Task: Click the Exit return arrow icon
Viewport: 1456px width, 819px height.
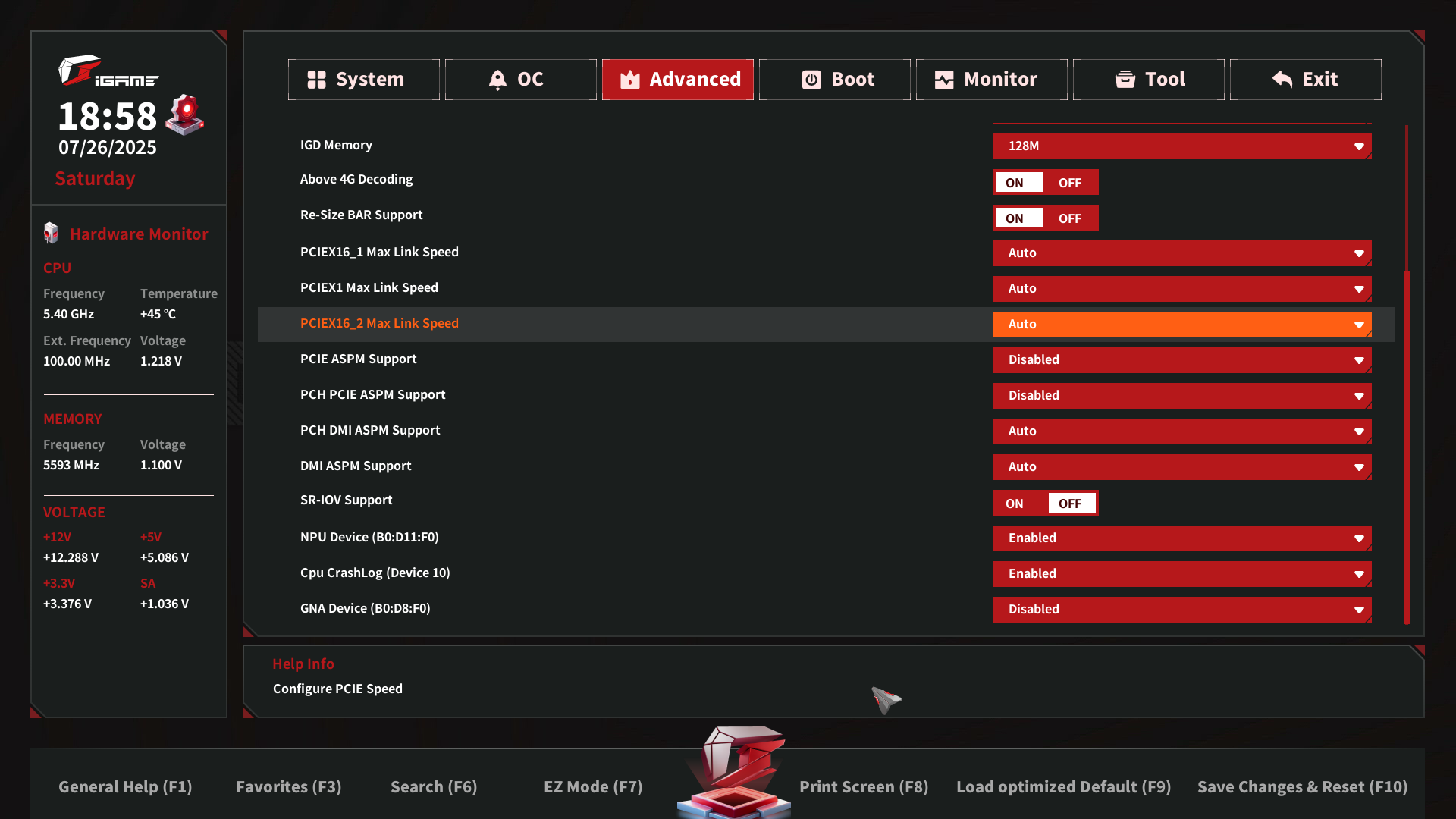Action: click(x=1282, y=80)
